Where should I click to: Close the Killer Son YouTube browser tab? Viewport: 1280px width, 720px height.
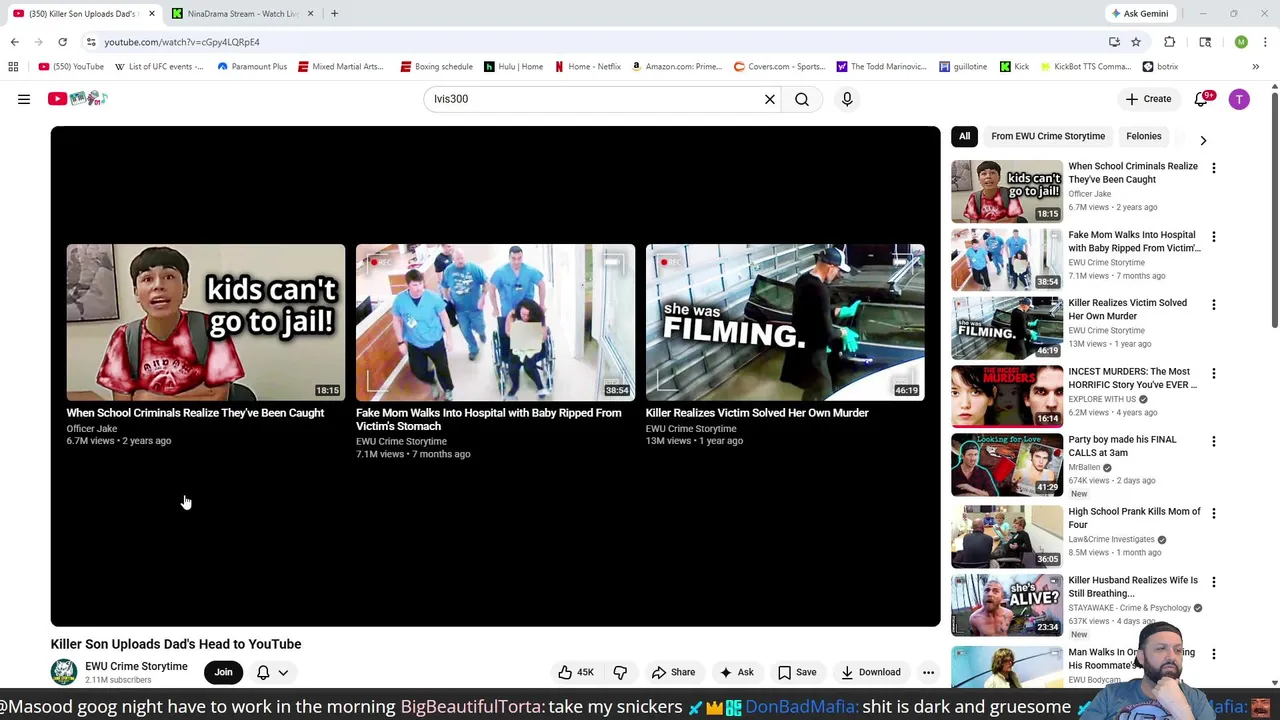(152, 13)
